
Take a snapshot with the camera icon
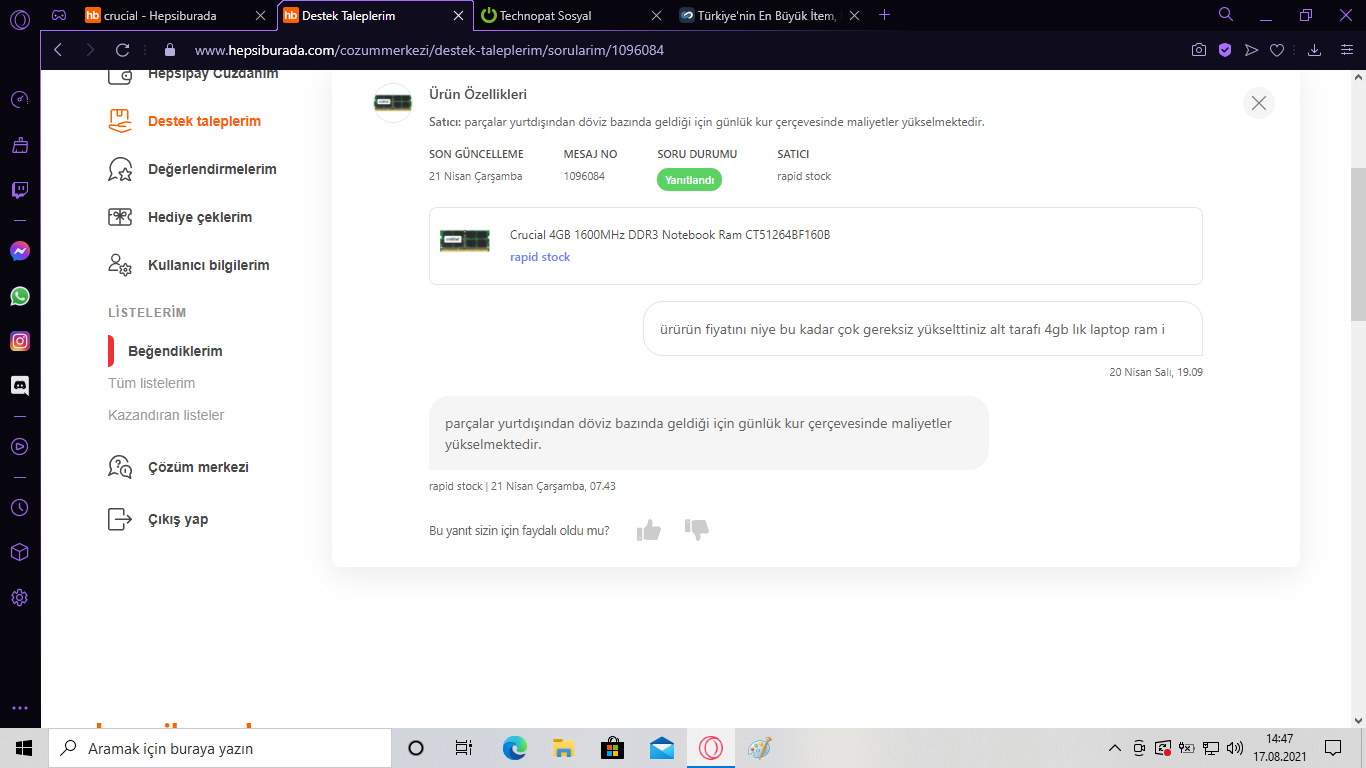coord(1199,50)
